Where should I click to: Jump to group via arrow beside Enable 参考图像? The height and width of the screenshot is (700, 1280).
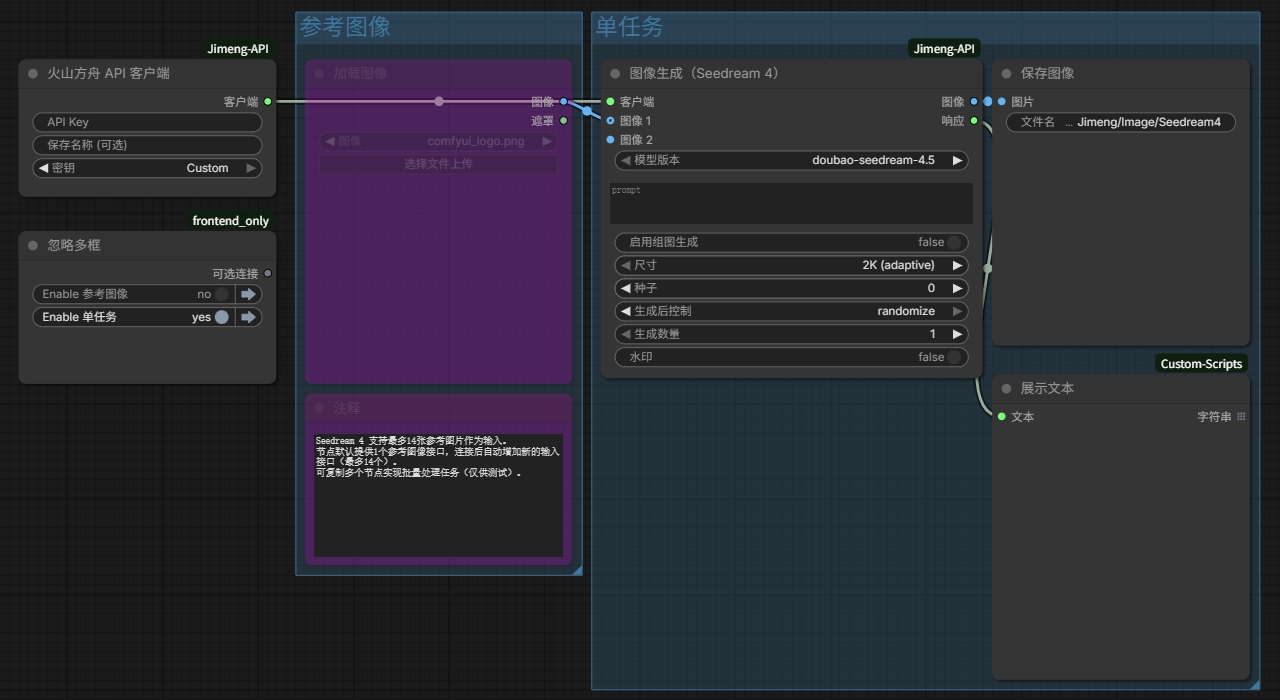click(x=249, y=294)
